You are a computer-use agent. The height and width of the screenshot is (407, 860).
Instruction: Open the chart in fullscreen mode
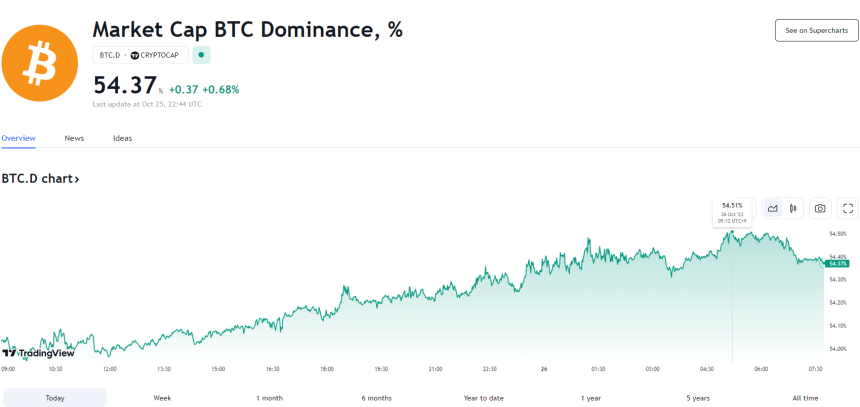(x=848, y=208)
